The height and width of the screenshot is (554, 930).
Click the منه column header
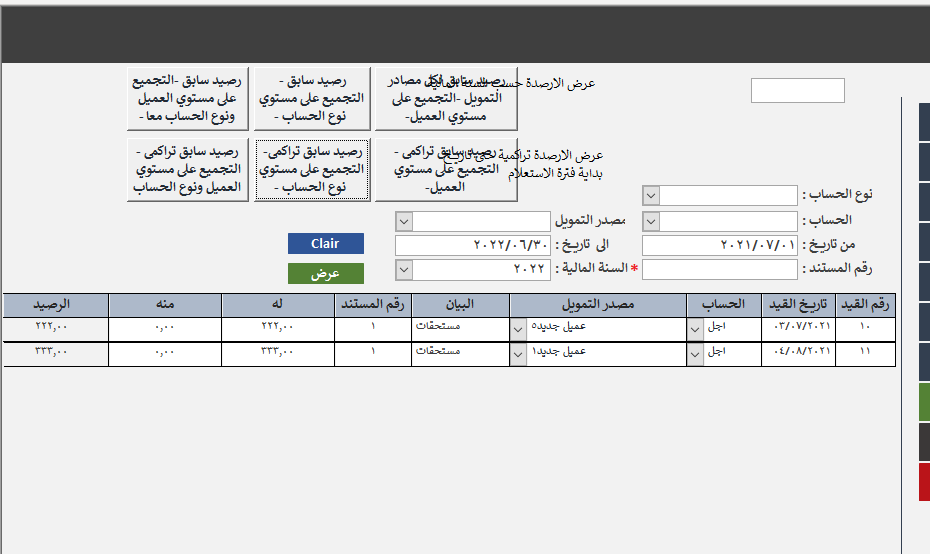[x=165, y=305]
